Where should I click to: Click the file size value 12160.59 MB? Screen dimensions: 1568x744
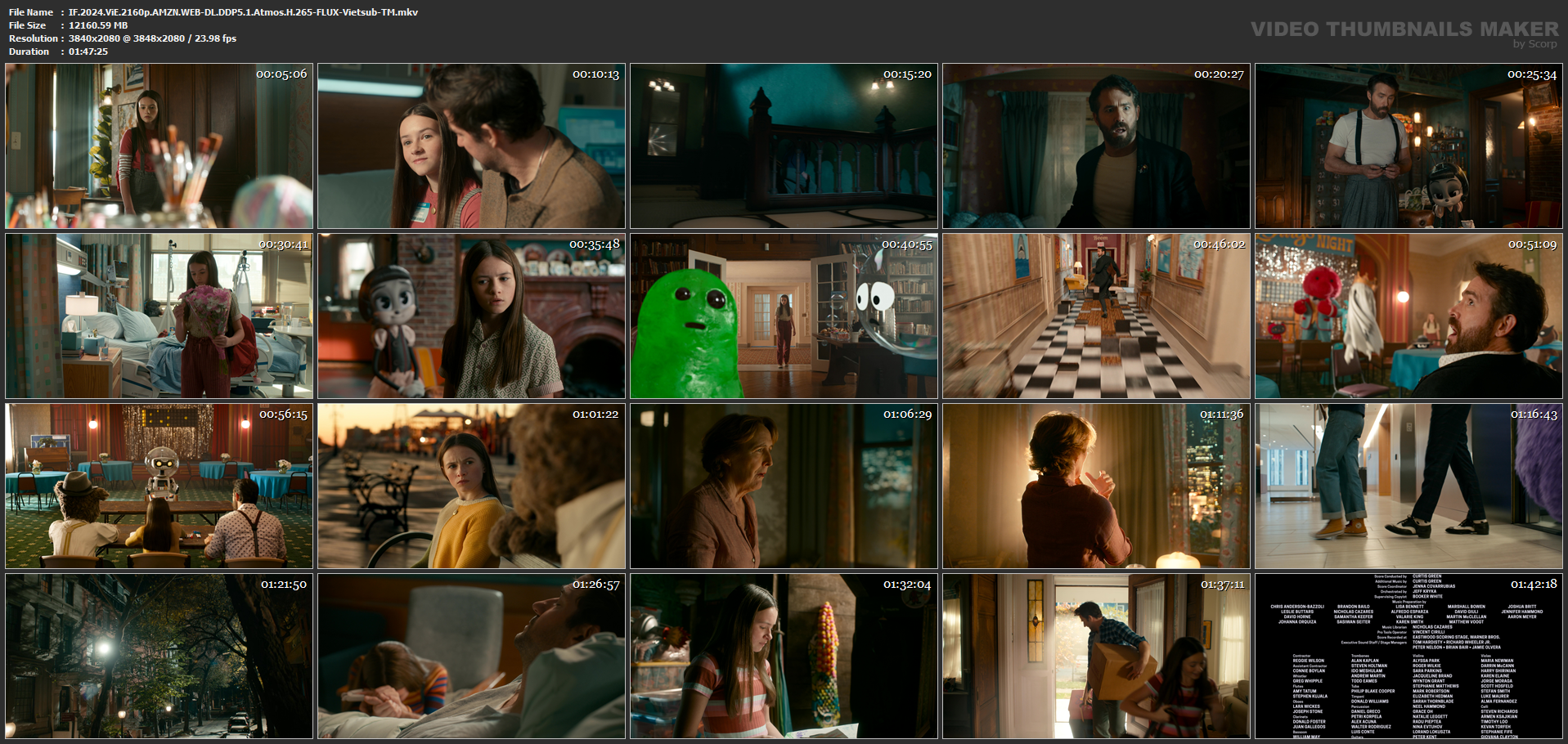[x=98, y=25]
